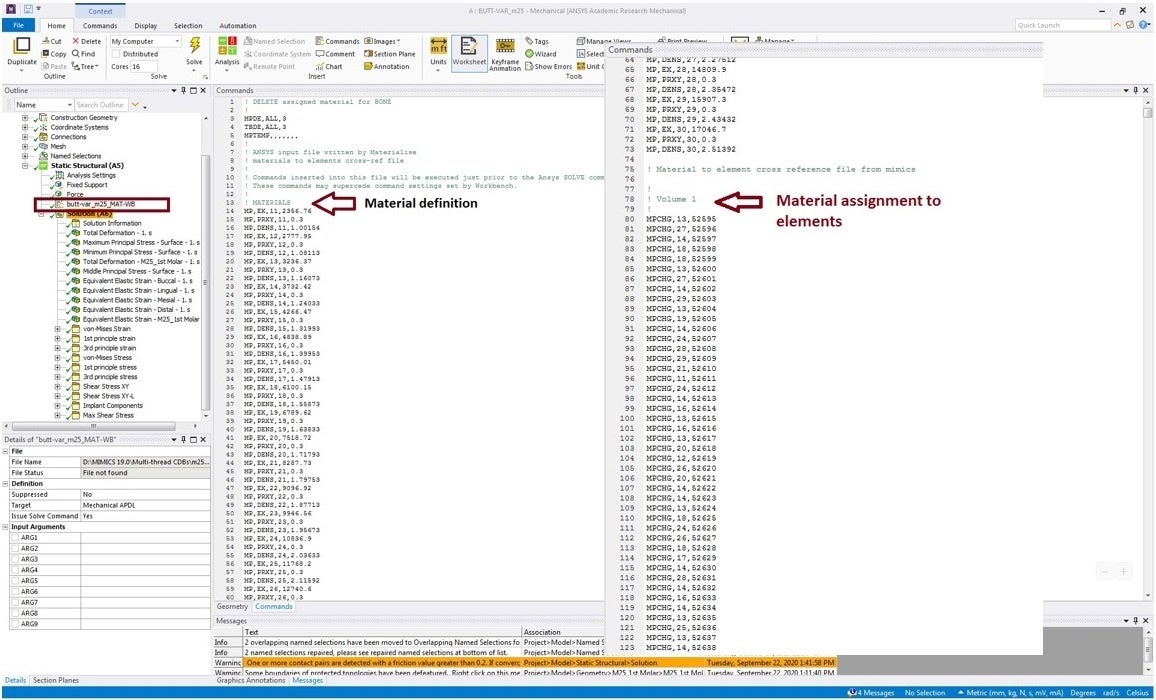Image resolution: width=1156 pixels, height=700 pixels.
Task: Click the Tags tool
Action: pyautogui.click(x=537, y=41)
